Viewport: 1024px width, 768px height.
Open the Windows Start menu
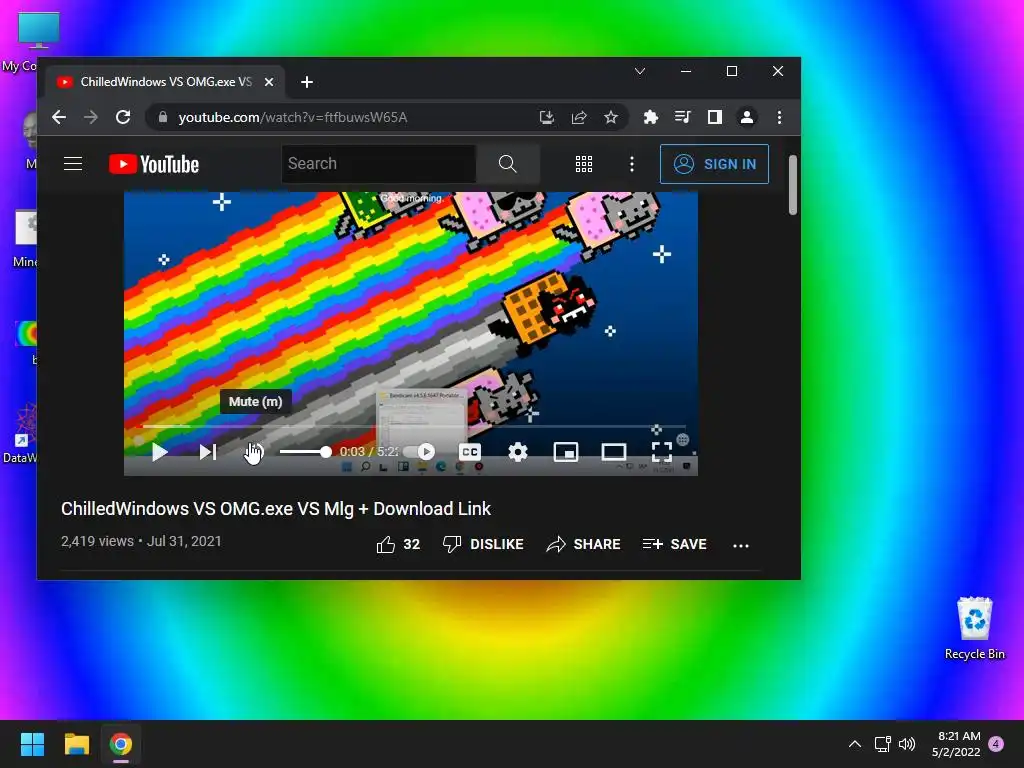click(32, 744)
